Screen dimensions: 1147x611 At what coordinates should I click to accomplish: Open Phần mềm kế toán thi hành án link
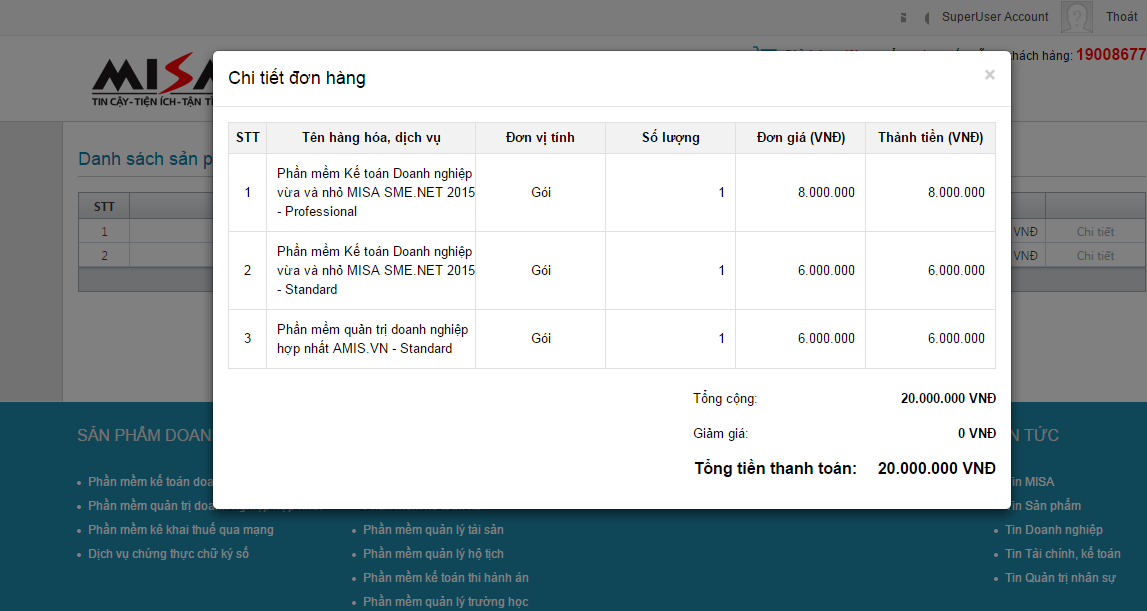tap(445, 578)
